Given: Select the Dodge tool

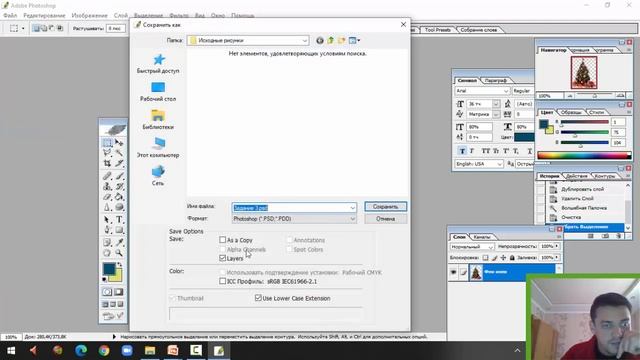Looking at the screenshot, I should click(119, 207).
